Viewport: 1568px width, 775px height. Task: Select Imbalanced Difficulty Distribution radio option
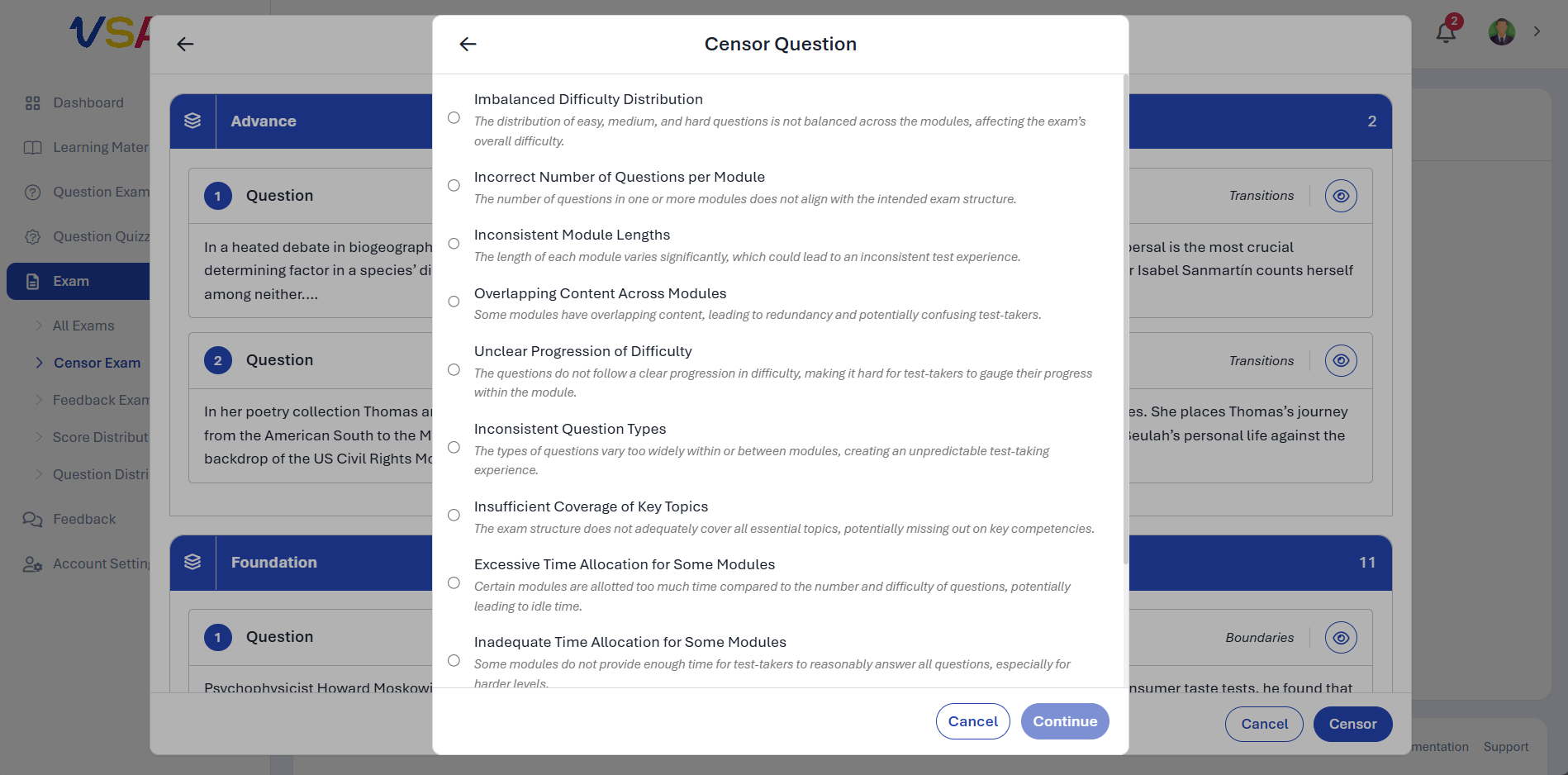point(454,118)
